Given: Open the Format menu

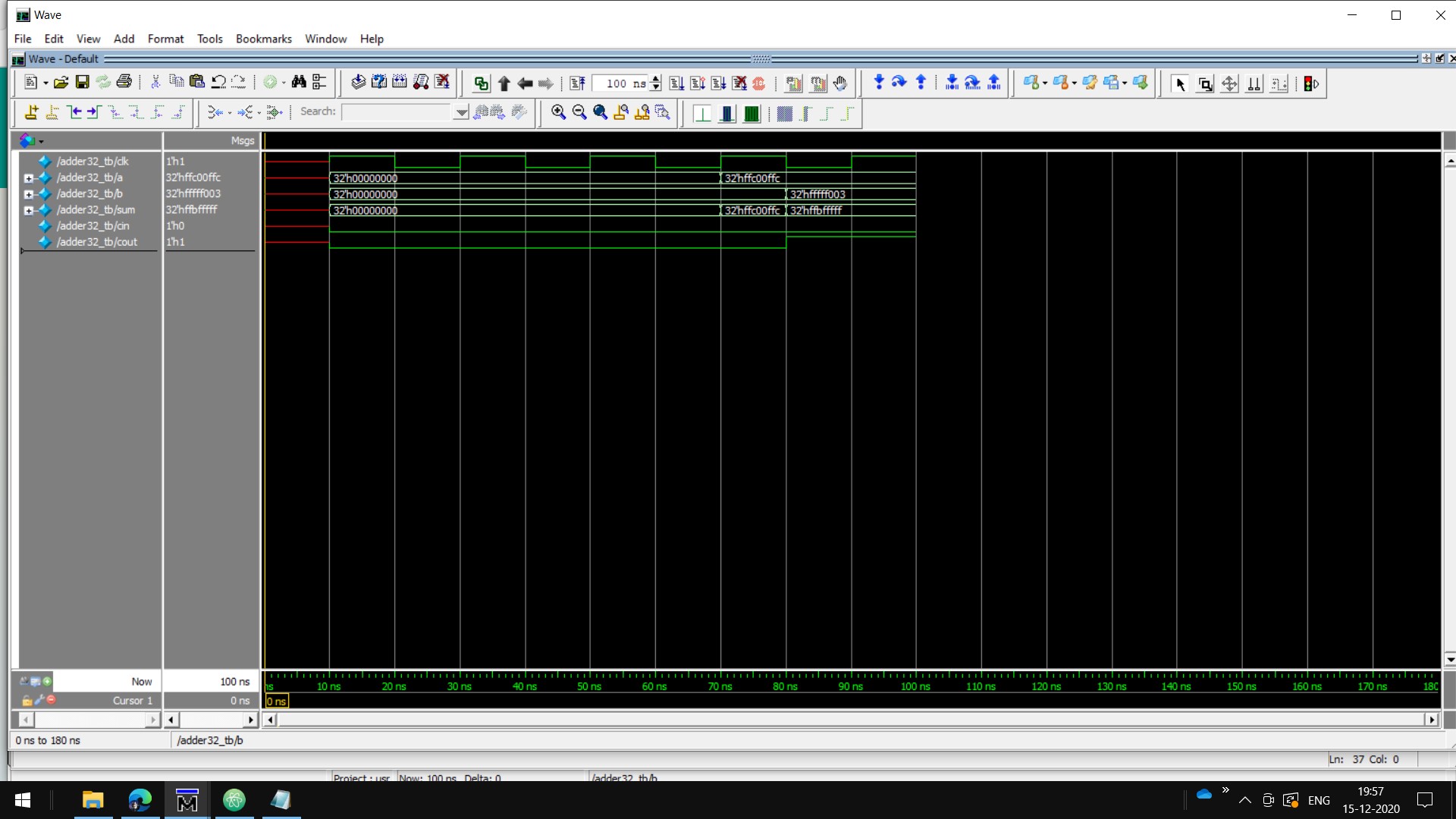Looking at the screenshot, I should tap(165, 39).
